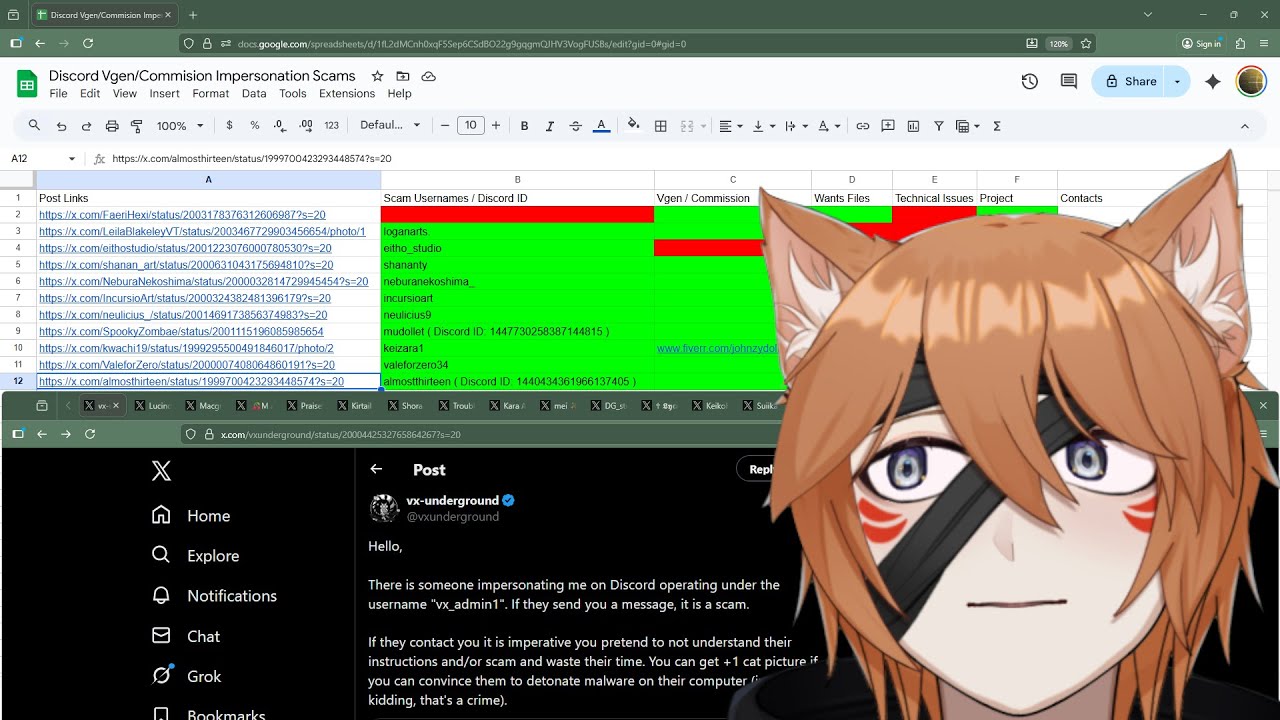Viewport: 1280px width, 720px height.
Task: Open the search tool in Sheets toolbar
Action: [34, 126]
